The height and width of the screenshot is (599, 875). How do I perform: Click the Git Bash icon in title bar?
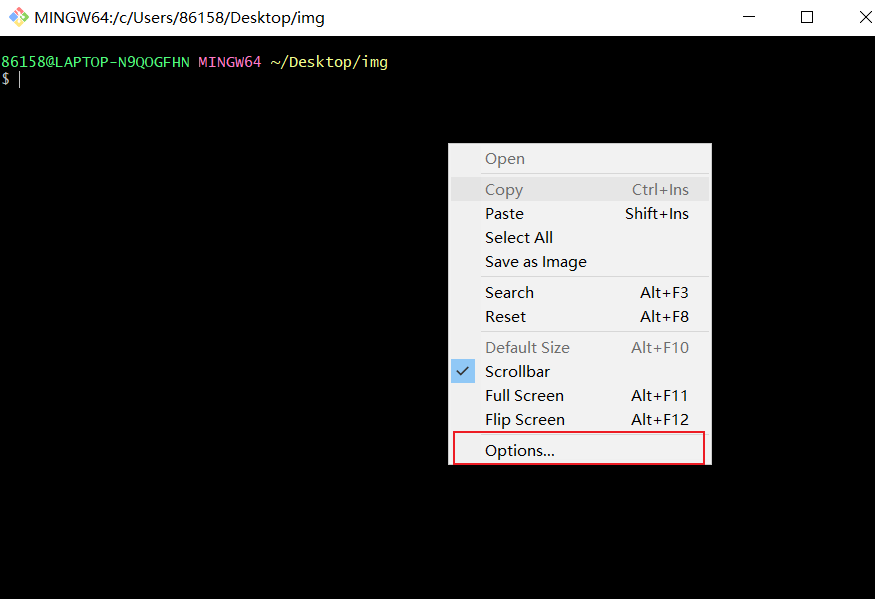click(x=18, y=17)
